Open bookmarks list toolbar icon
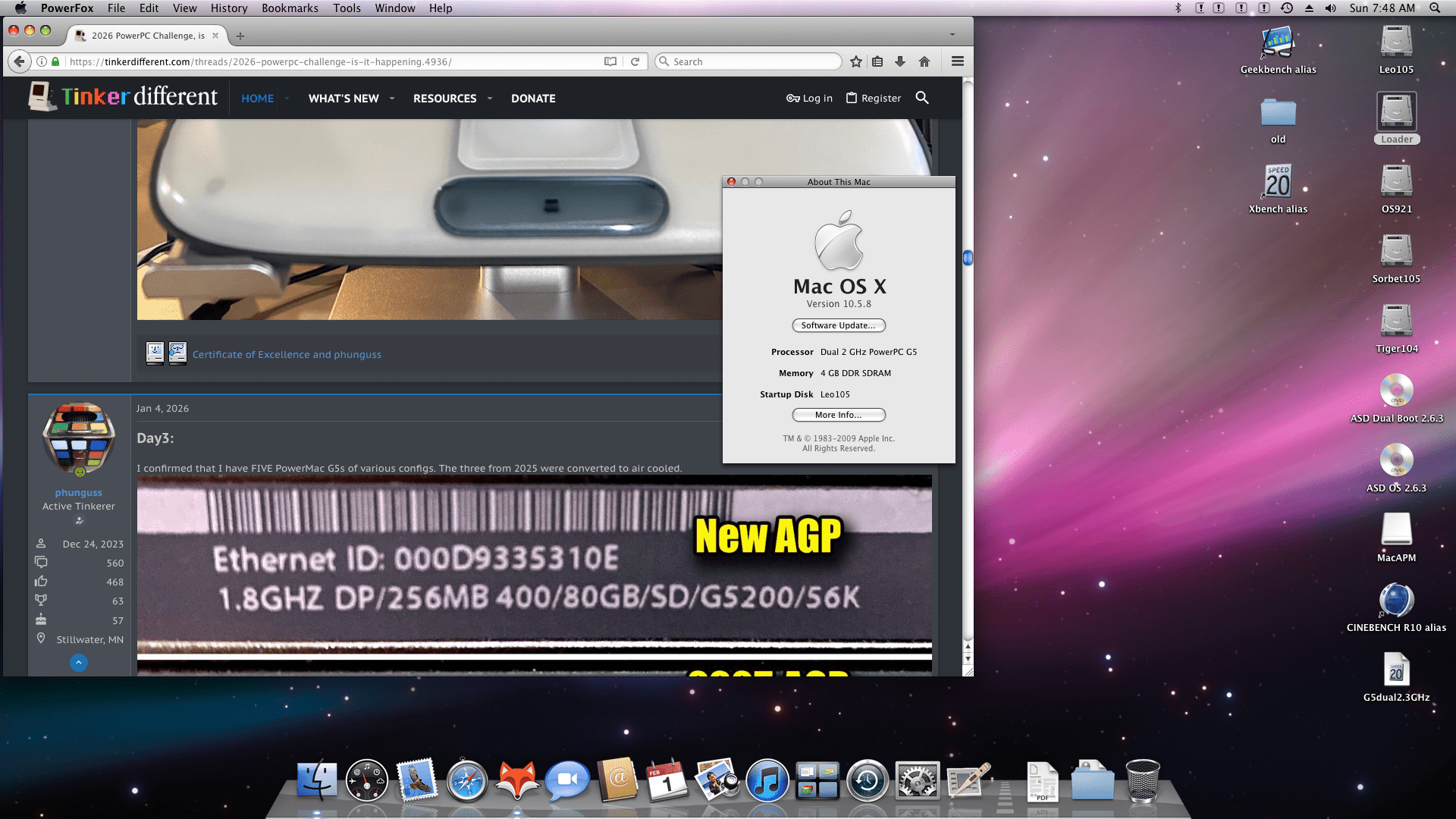Screen dimensions: 1456x819 pos(877,61)
